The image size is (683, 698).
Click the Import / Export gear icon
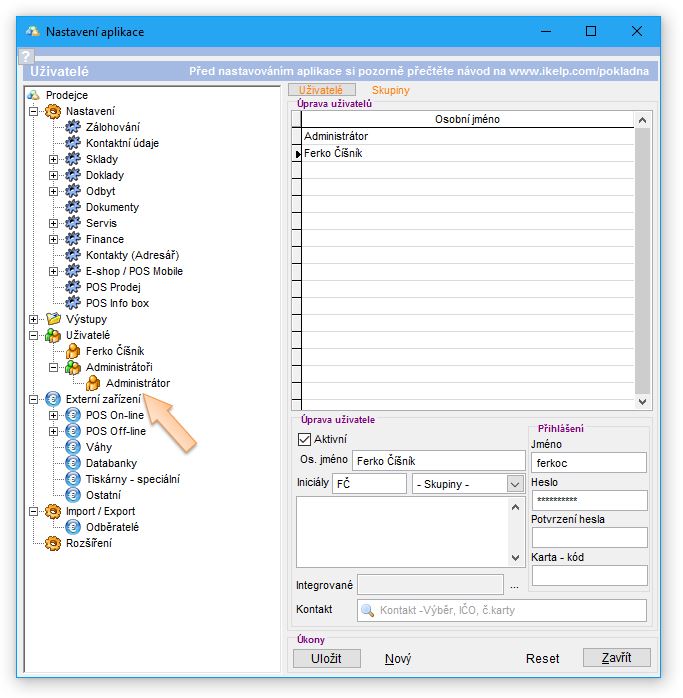tap(54, 511)
